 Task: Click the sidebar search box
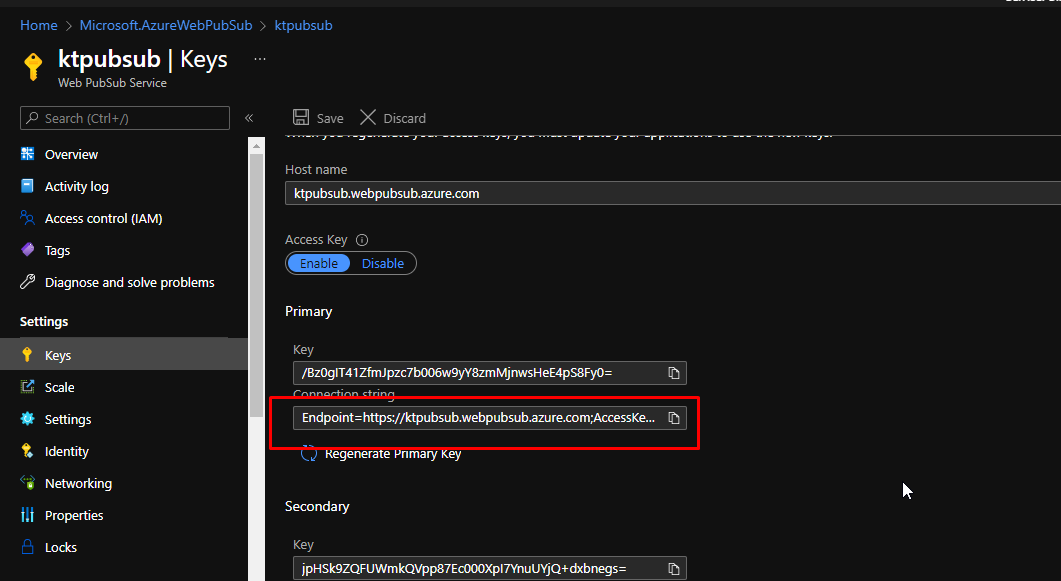click(125, 118)
